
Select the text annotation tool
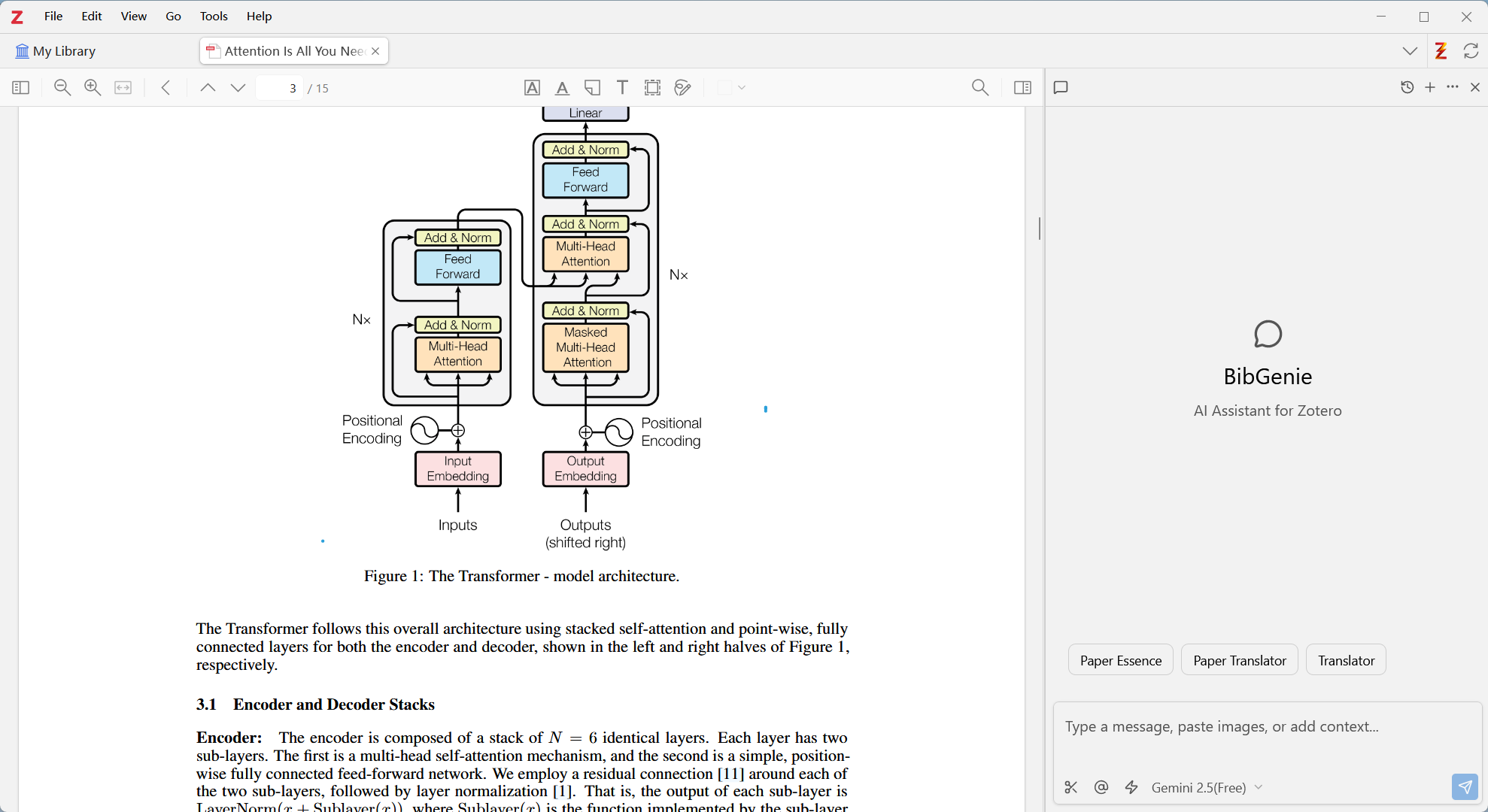coord(622,87)
